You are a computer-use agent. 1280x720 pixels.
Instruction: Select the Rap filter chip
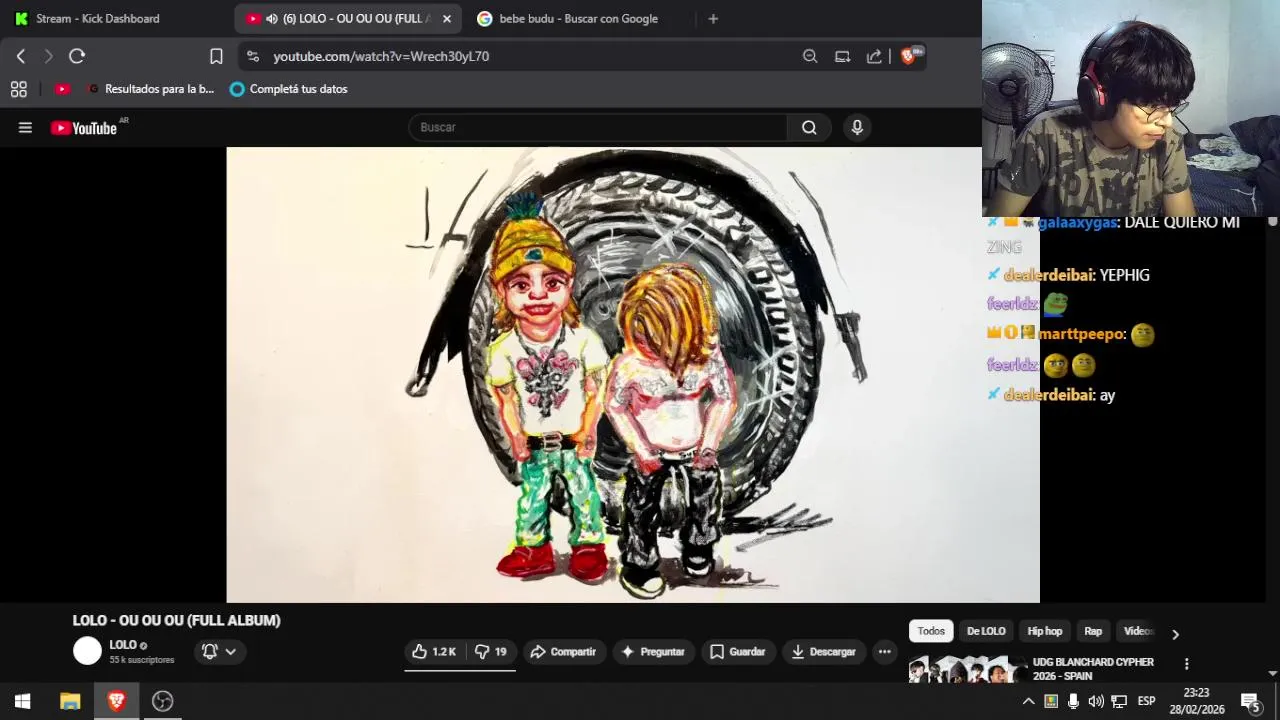pyautogui.click(x=1093, y=631)
